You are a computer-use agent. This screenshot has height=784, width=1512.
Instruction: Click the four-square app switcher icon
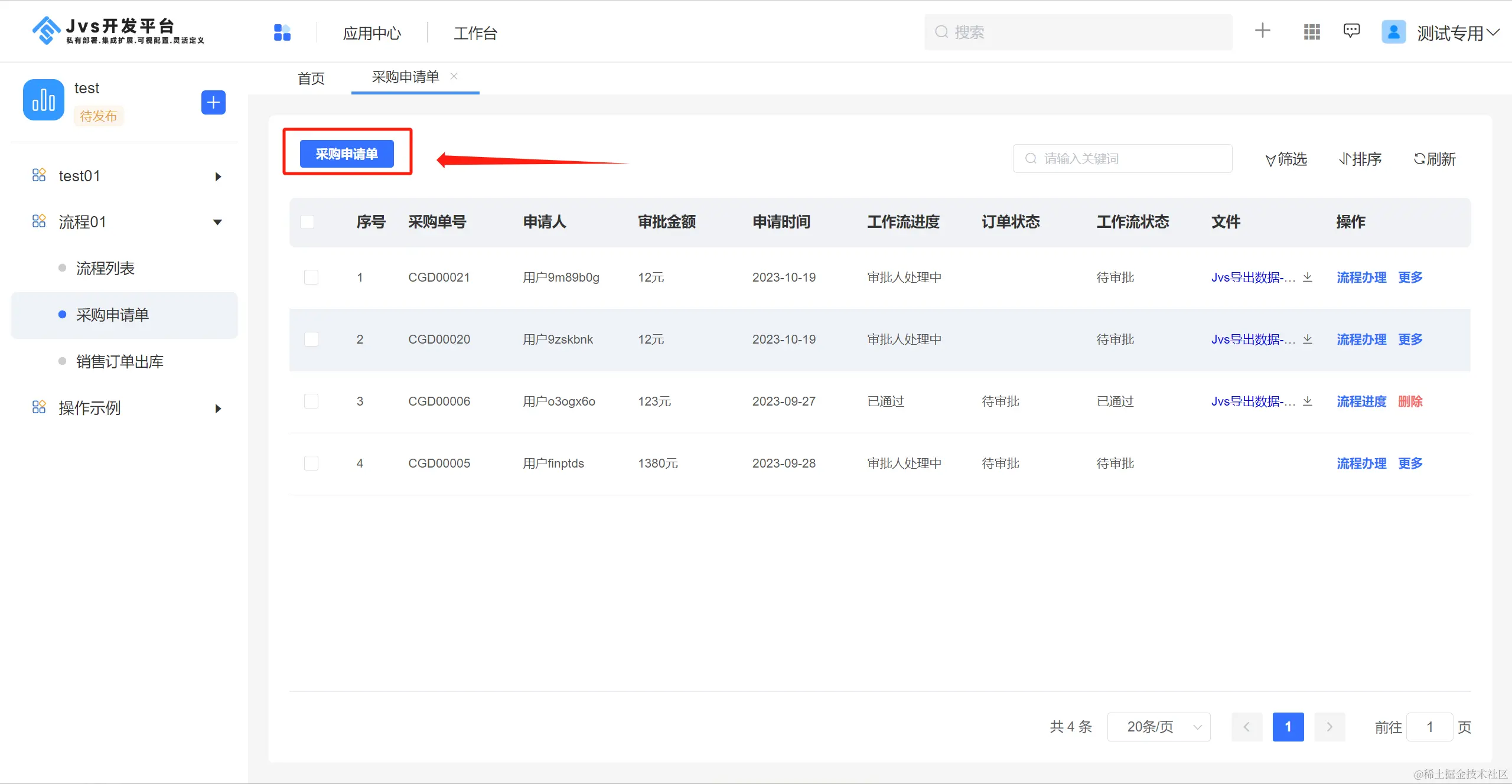click(282, 32)
